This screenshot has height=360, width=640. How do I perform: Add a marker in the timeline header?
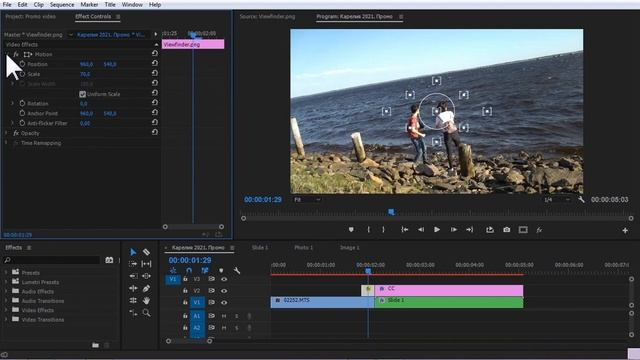[221, 271]
